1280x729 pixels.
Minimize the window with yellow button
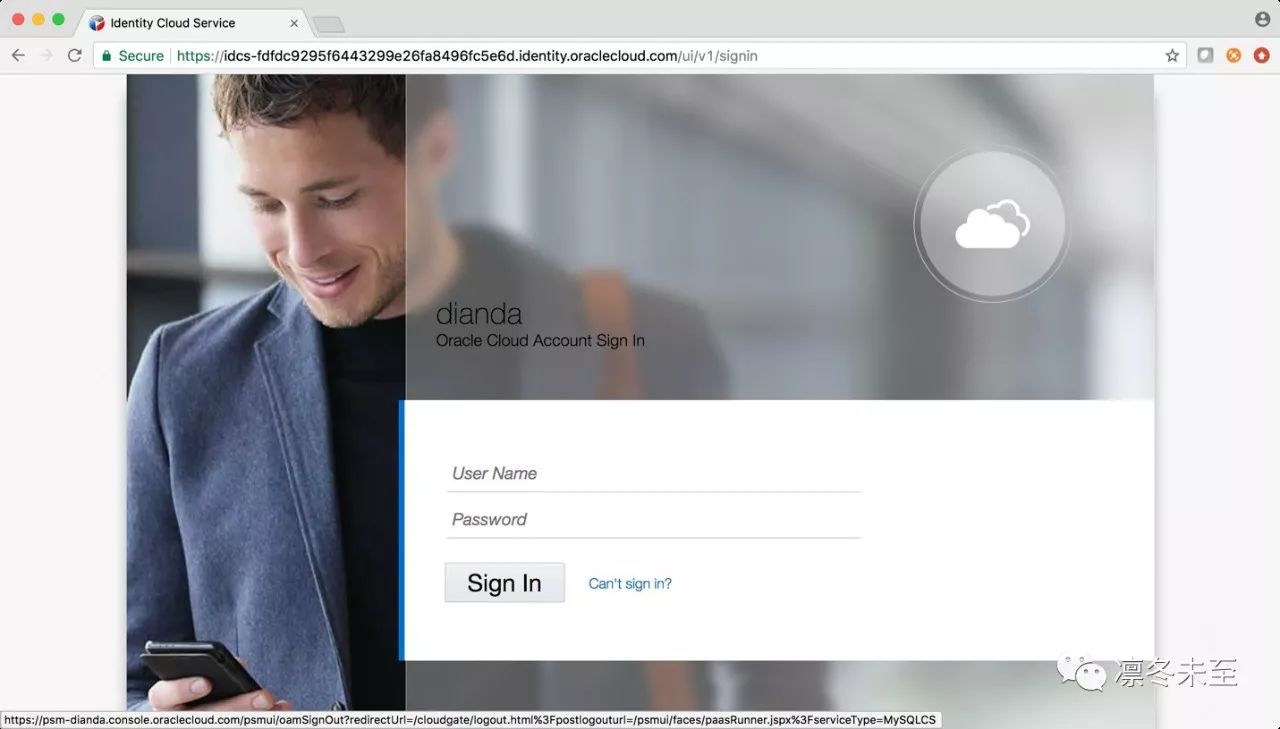pos(38,20)
